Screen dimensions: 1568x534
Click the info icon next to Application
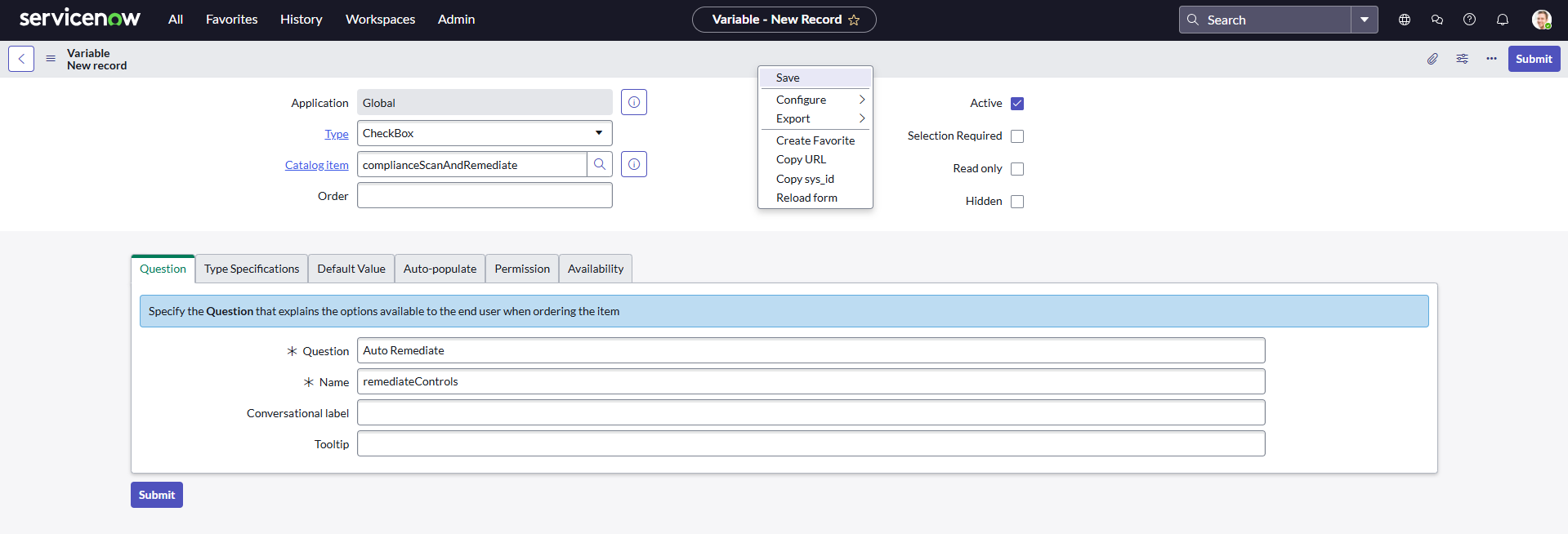coord(634,102)
